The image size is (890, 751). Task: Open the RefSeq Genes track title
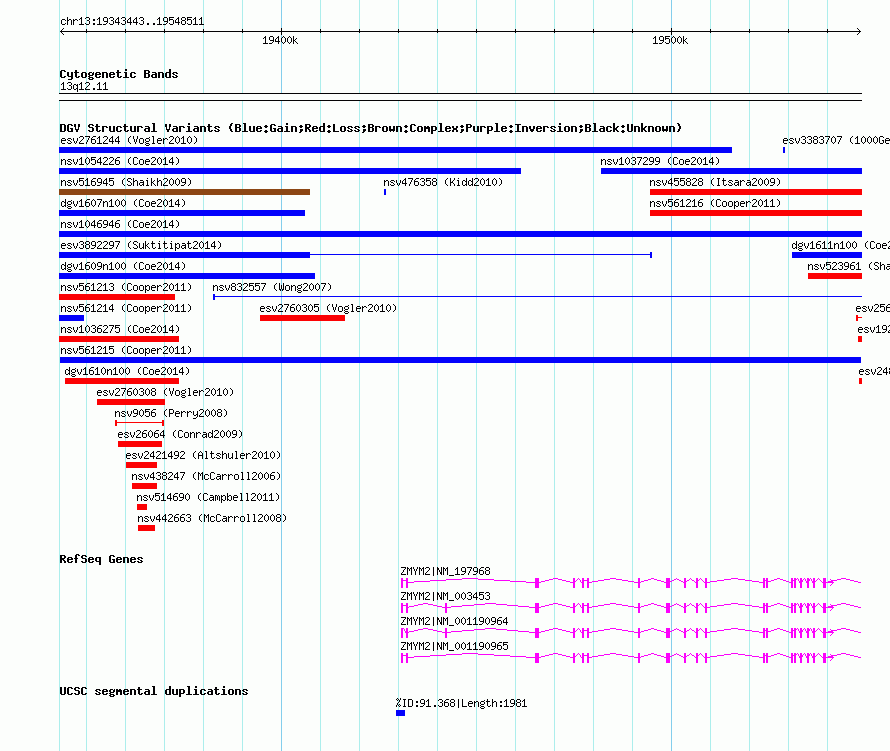pyautogui.click(x=101, y=559)
